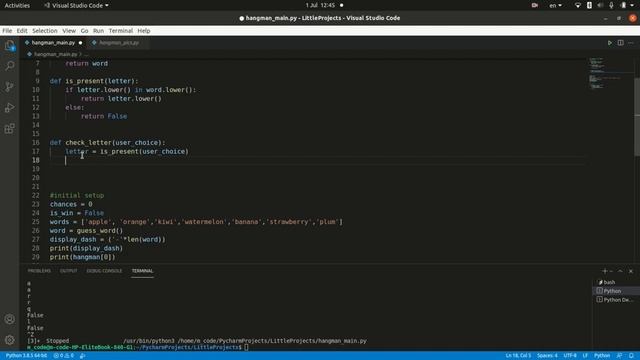The image size is (640, 360).
Task: Open notifications bell in status bar
Action: [631, 356]
